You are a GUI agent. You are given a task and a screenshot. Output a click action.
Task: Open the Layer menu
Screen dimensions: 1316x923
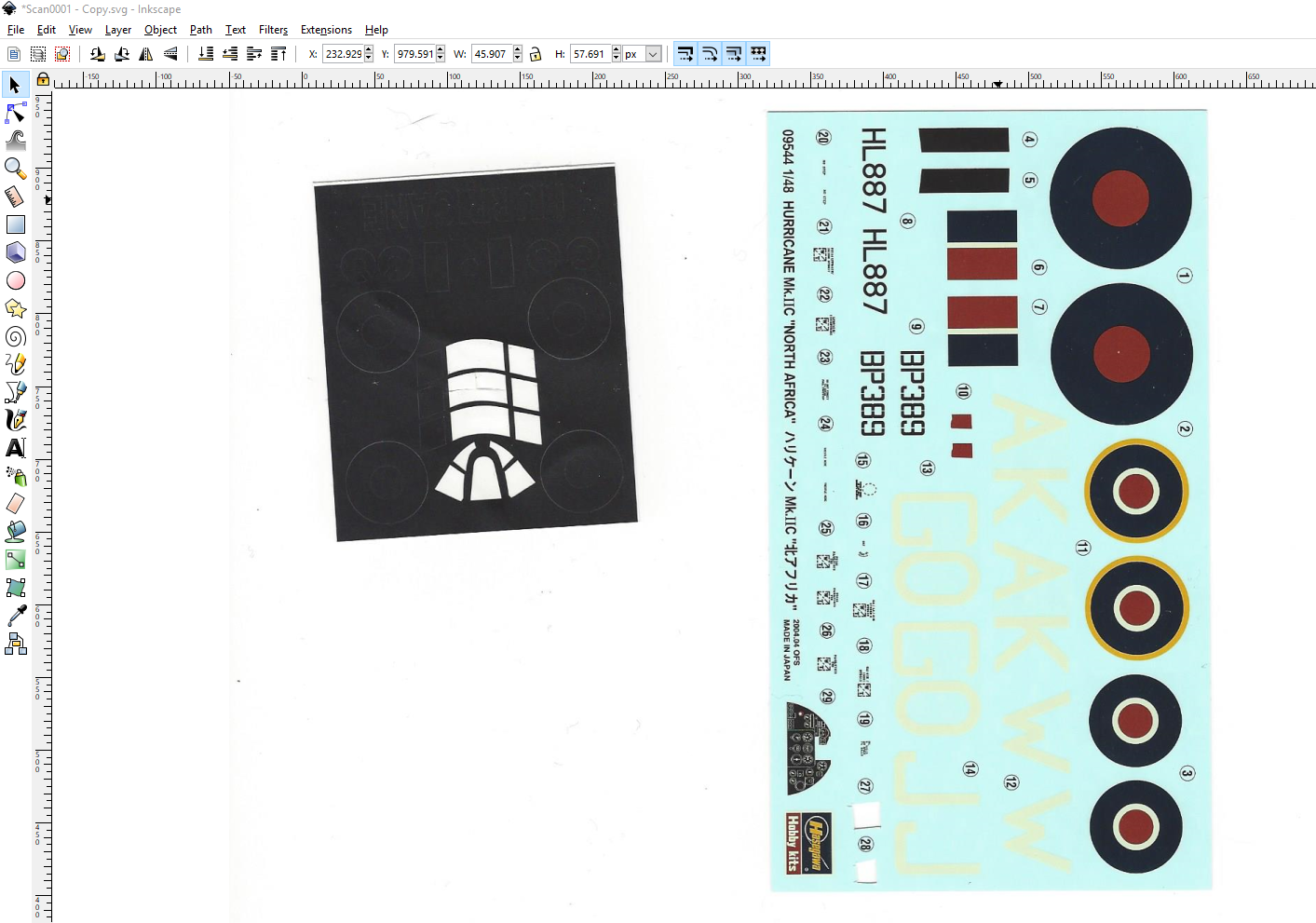coord(118,30)
